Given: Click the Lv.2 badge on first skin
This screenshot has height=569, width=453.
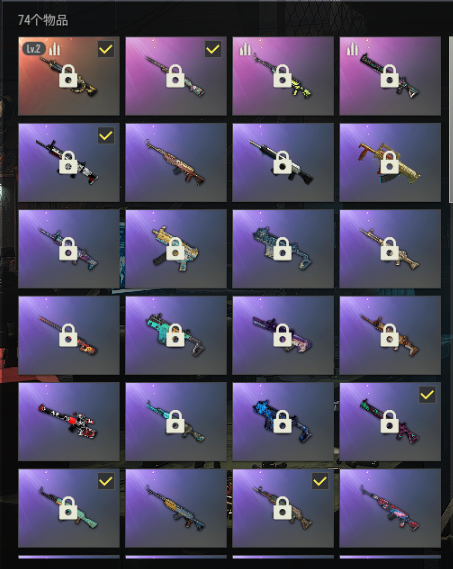Looking at the screenshot, I should coord(34,49).
